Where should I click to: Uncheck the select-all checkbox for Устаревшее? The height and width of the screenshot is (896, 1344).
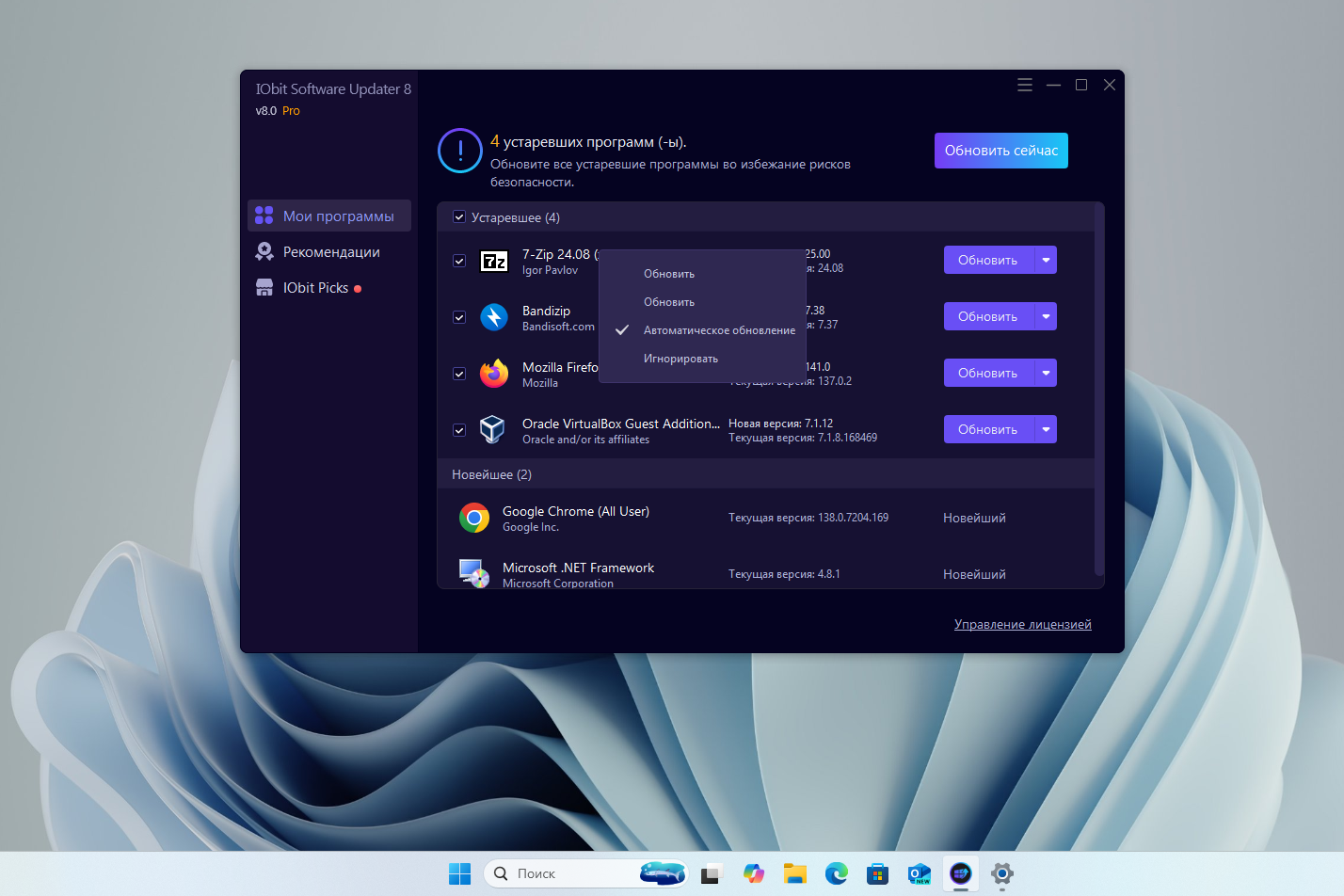point(459,216)
